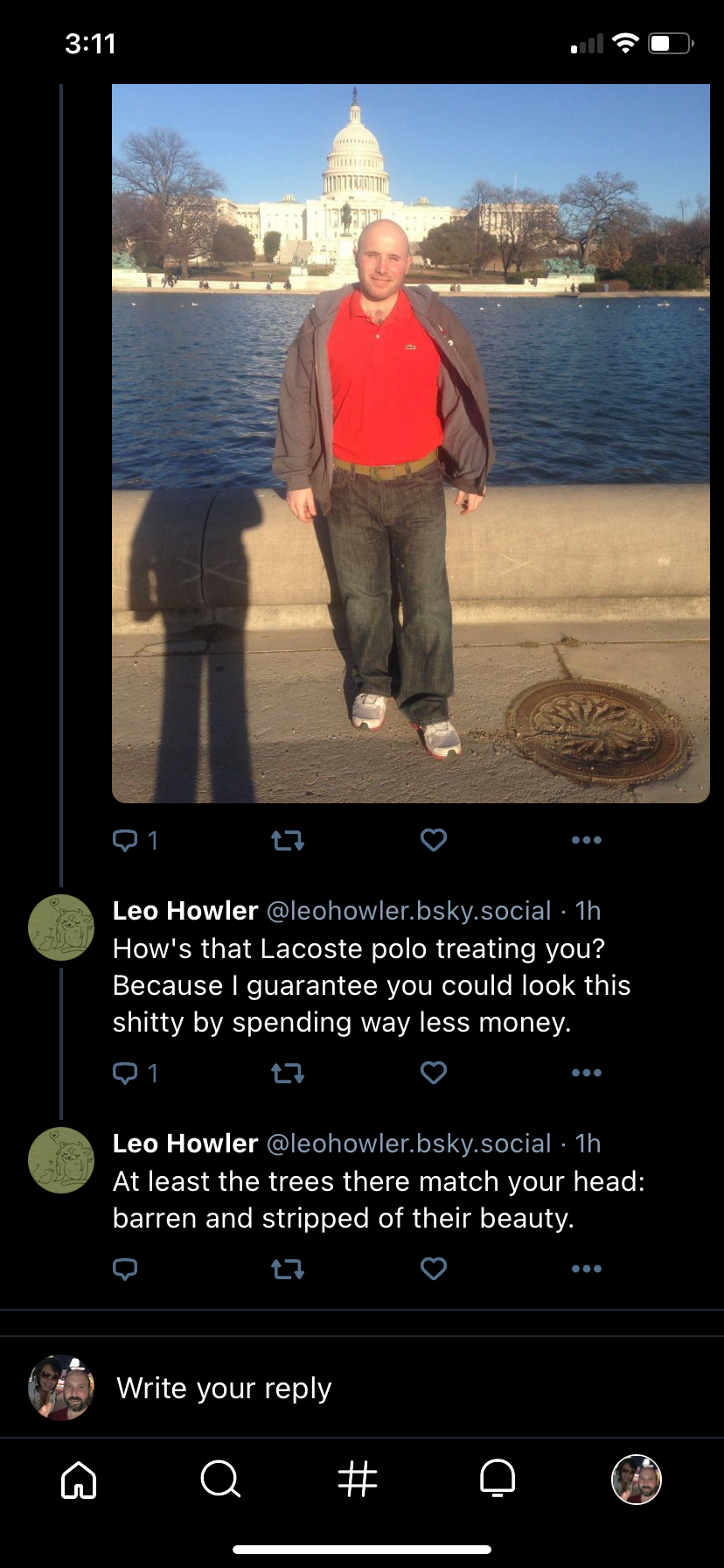This screenshot has height=1568, width=724.
Task: Repost the photo post
Action: click(x=288, y=841)
